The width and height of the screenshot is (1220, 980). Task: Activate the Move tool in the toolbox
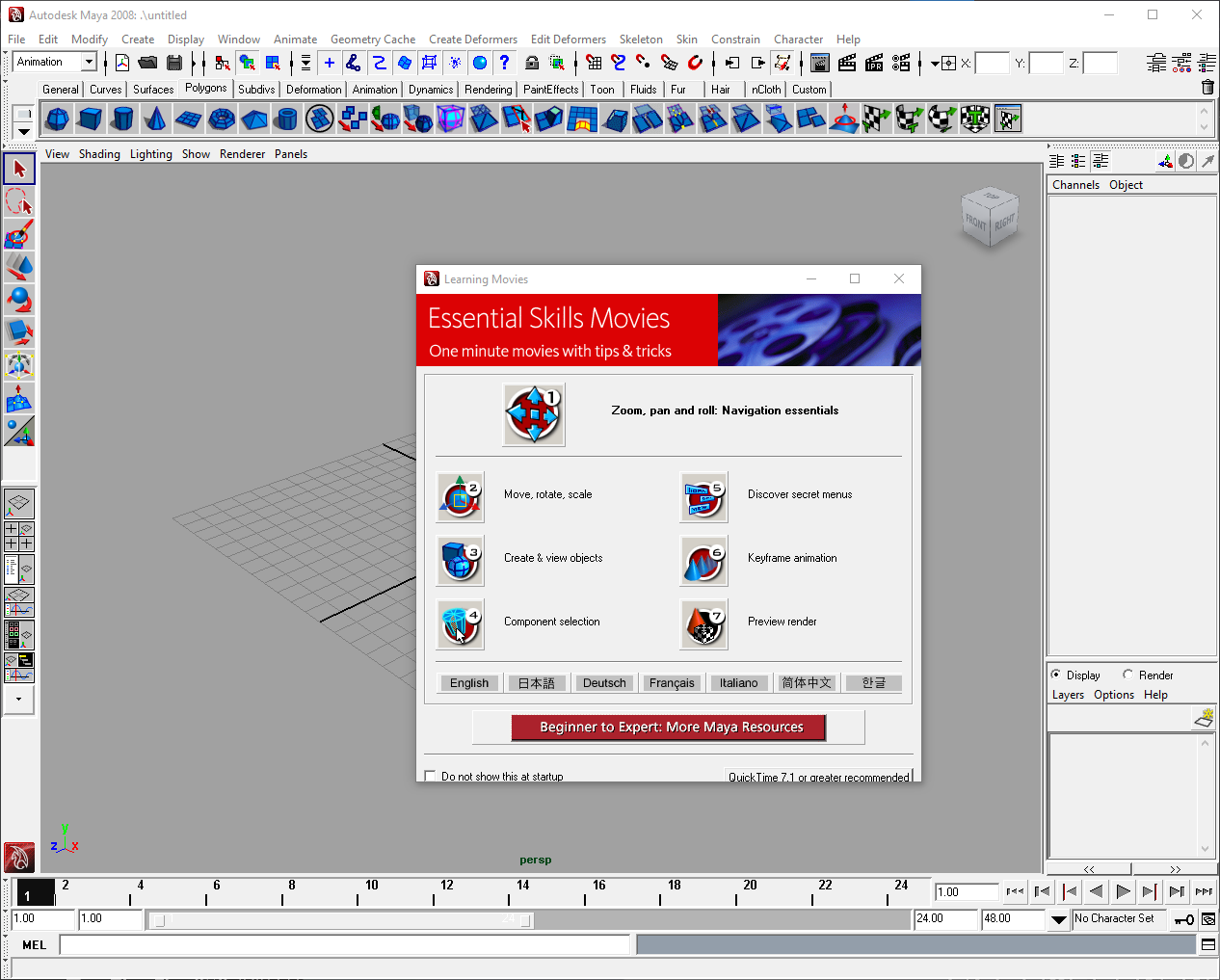pos(19,267)
